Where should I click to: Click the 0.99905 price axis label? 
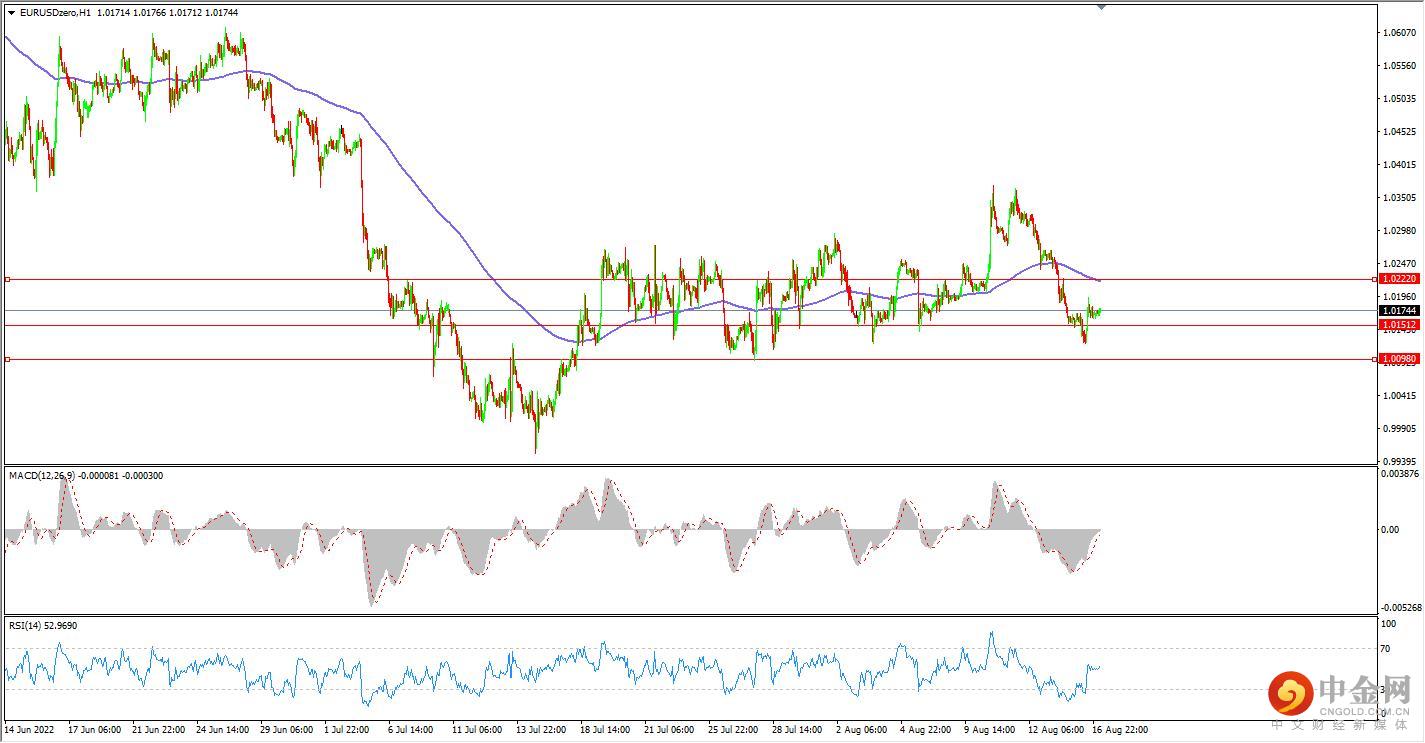click(x=1398, y=429)
